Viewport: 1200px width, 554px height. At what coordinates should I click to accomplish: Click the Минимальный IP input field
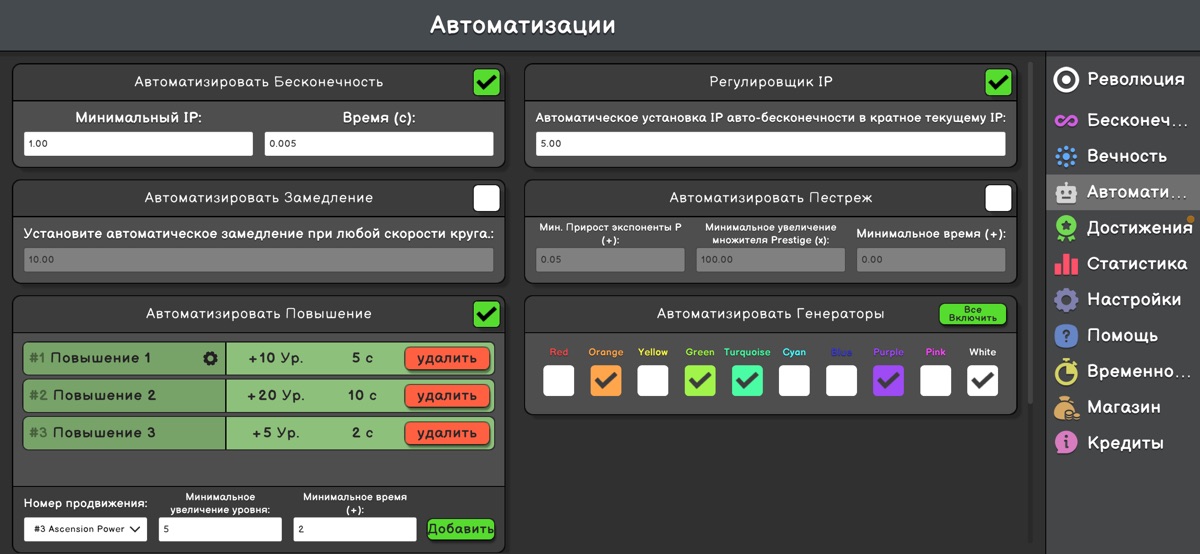point(138,144)
